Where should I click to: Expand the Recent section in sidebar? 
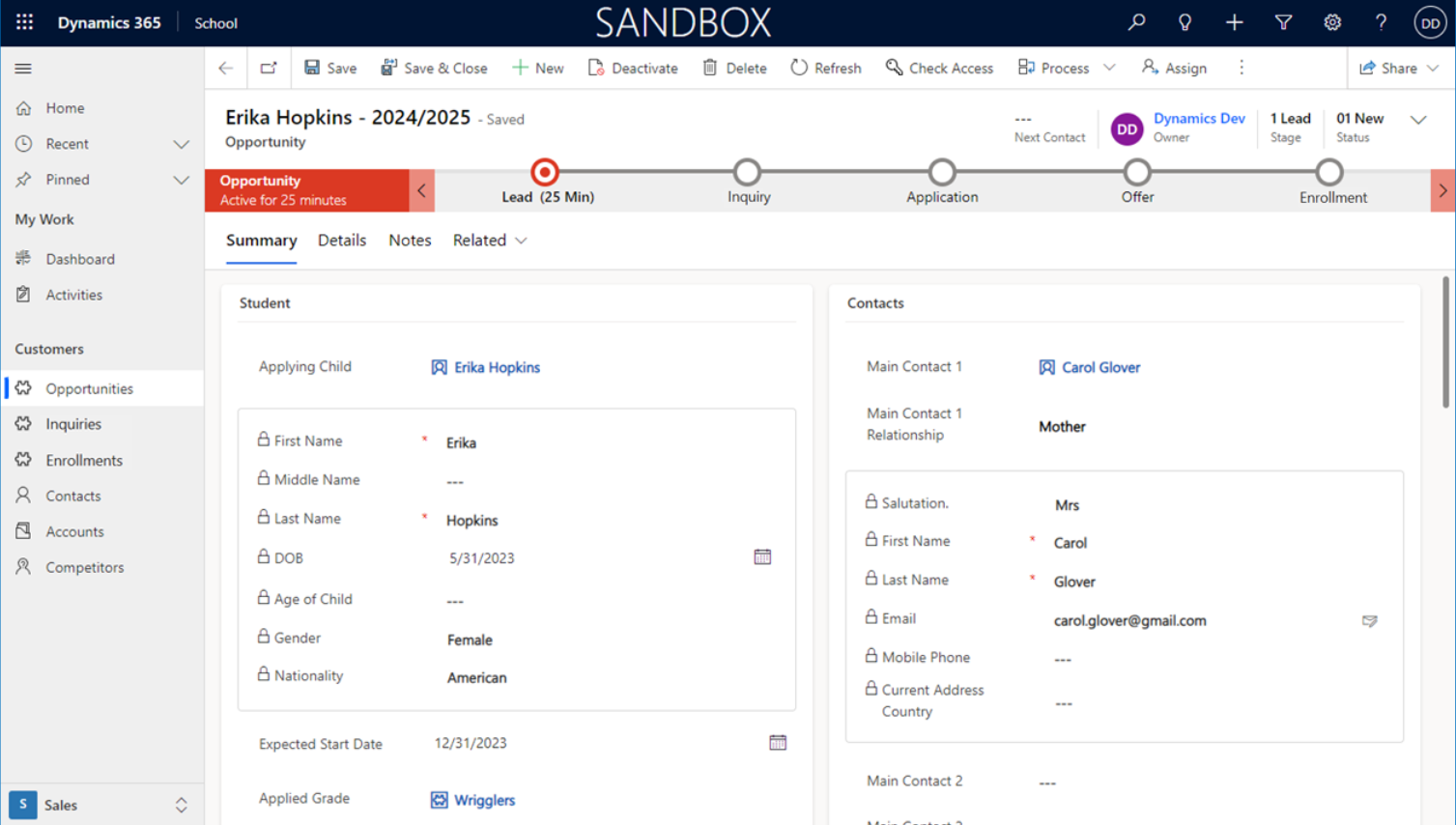(181, 144)
